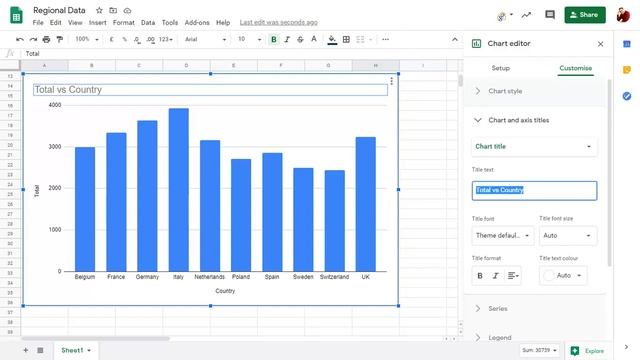Open the Title font size Auto dropdown
This screenshot has width=640, height=360.
[568, 236]
